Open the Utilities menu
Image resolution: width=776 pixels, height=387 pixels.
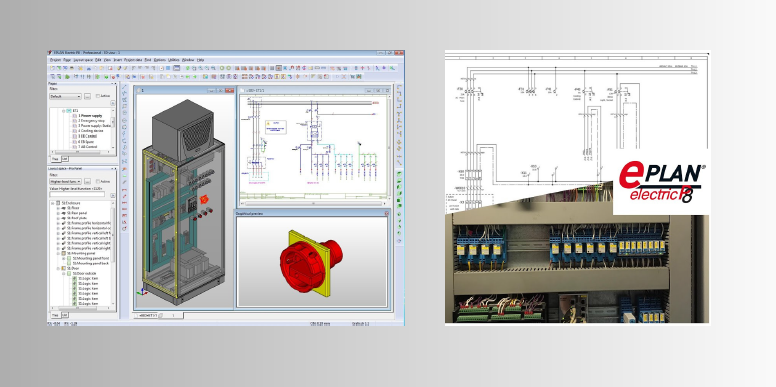point(173,59)
